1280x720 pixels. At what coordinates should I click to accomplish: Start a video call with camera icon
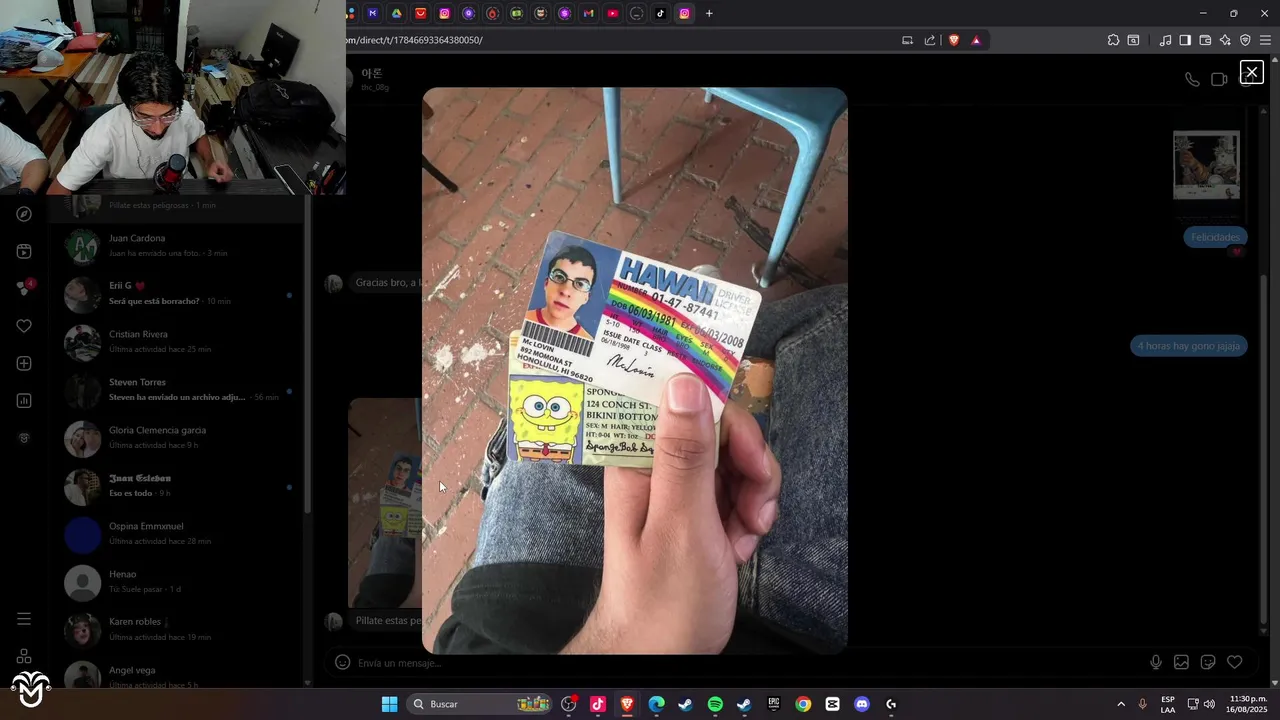(1219, 79)
